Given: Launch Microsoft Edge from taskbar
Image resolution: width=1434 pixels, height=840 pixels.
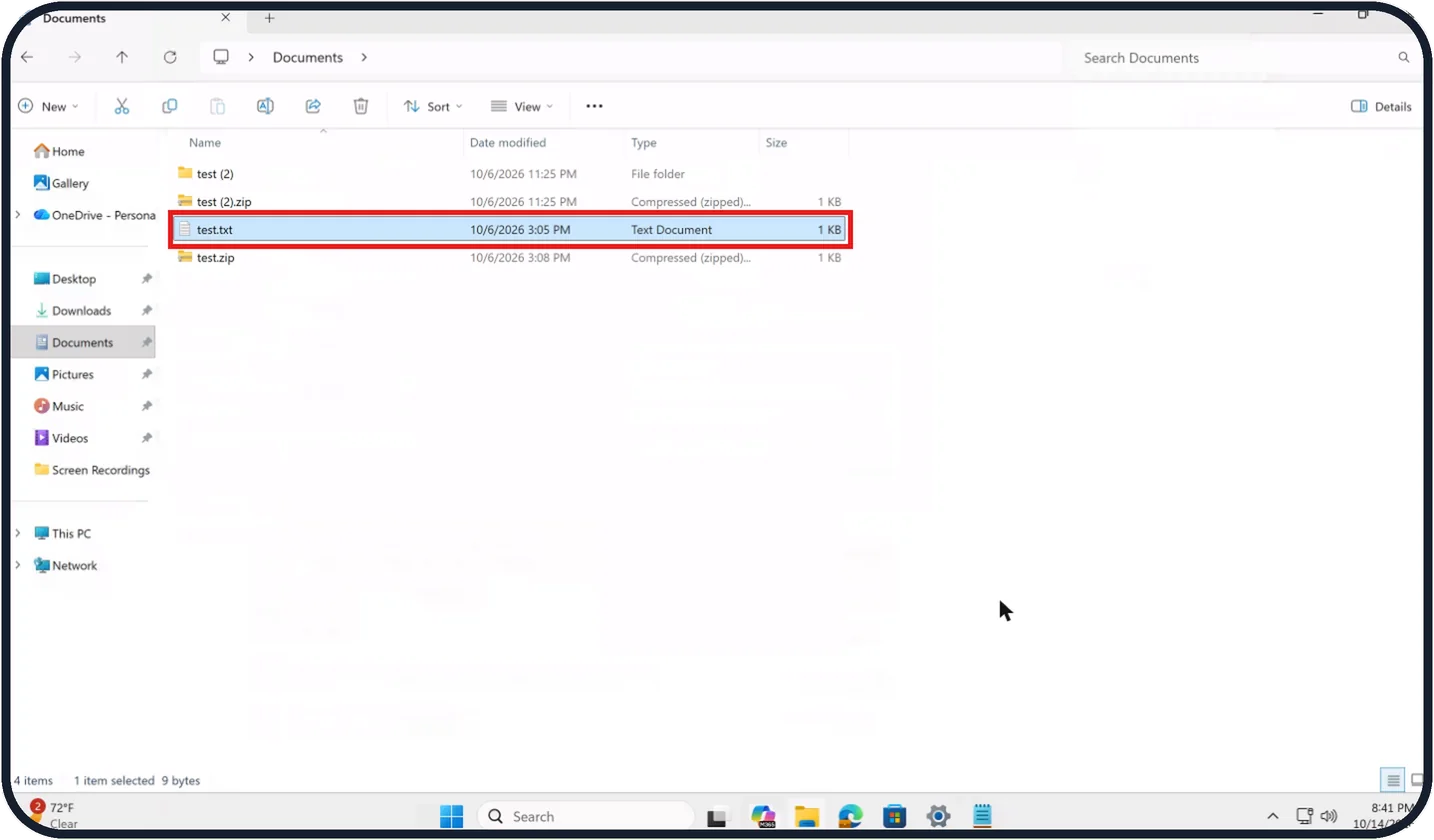Looking at the screenshot, I should coord(851,816).
